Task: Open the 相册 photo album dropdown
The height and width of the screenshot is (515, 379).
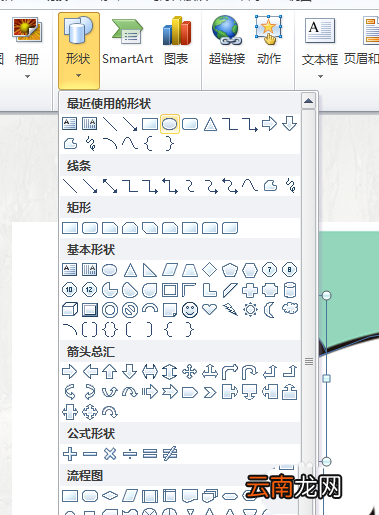Action: coord(27,49)
